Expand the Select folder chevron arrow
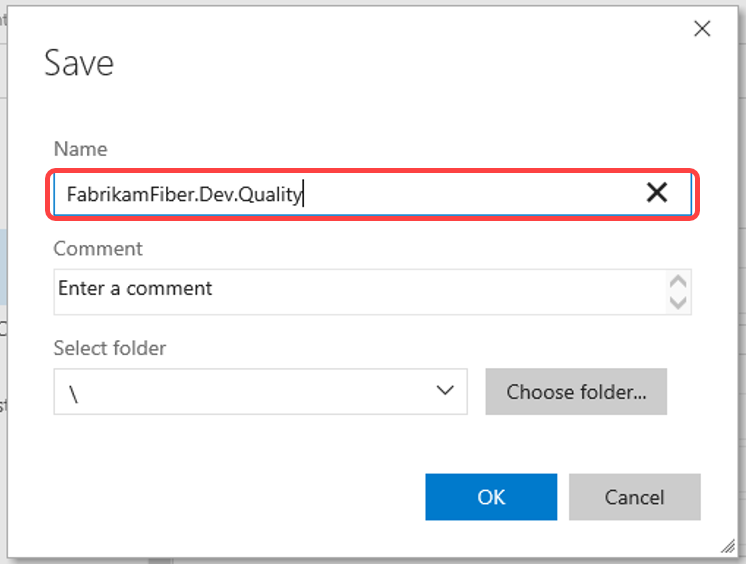Image resolution: width=746 pixels, height=564 pixels. pyautogui.click(x=445, y=391)
